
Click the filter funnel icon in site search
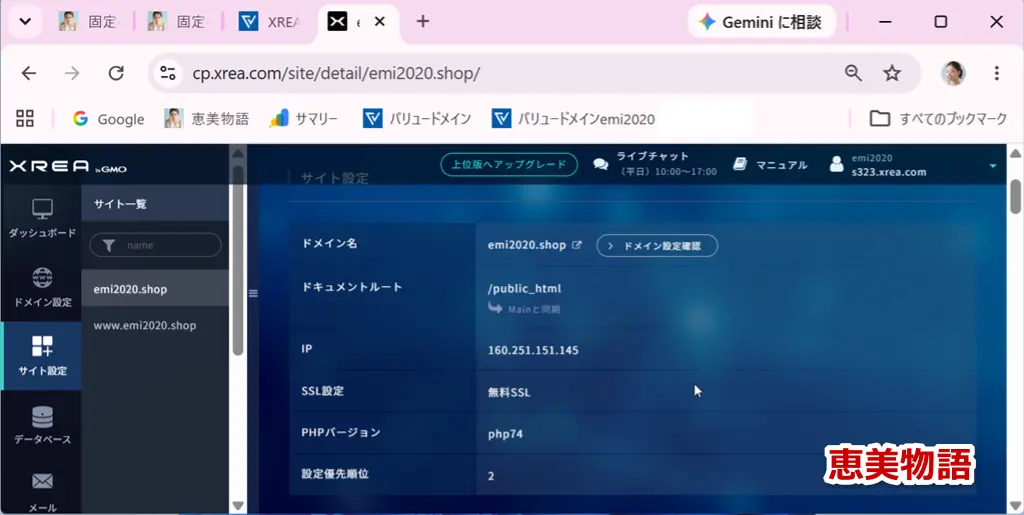(x=109, y=245)
